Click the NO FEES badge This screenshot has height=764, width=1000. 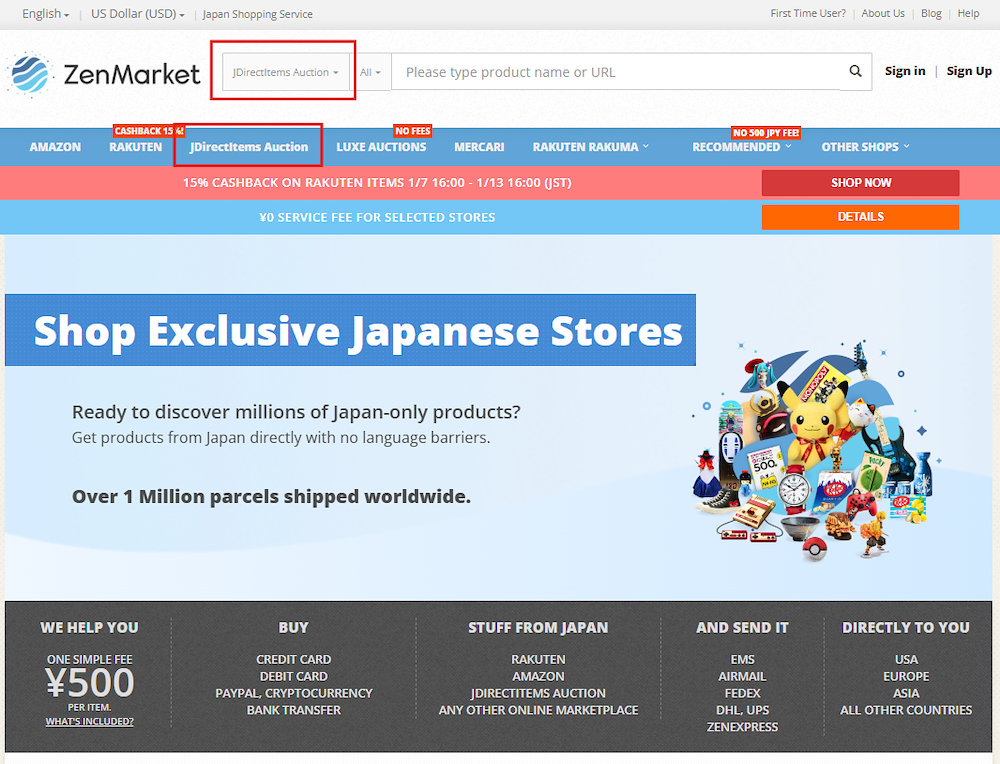click(x=413, y=131)
